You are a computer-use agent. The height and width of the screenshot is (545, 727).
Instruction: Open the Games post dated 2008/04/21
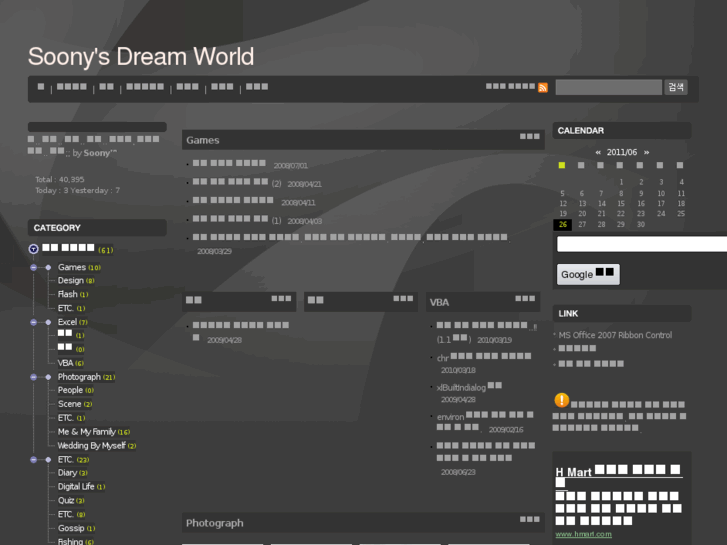point(230,181)
